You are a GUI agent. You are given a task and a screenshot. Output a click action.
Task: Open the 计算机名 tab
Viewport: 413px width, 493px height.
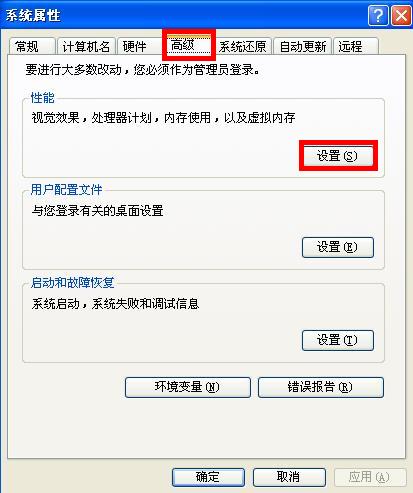86,46
